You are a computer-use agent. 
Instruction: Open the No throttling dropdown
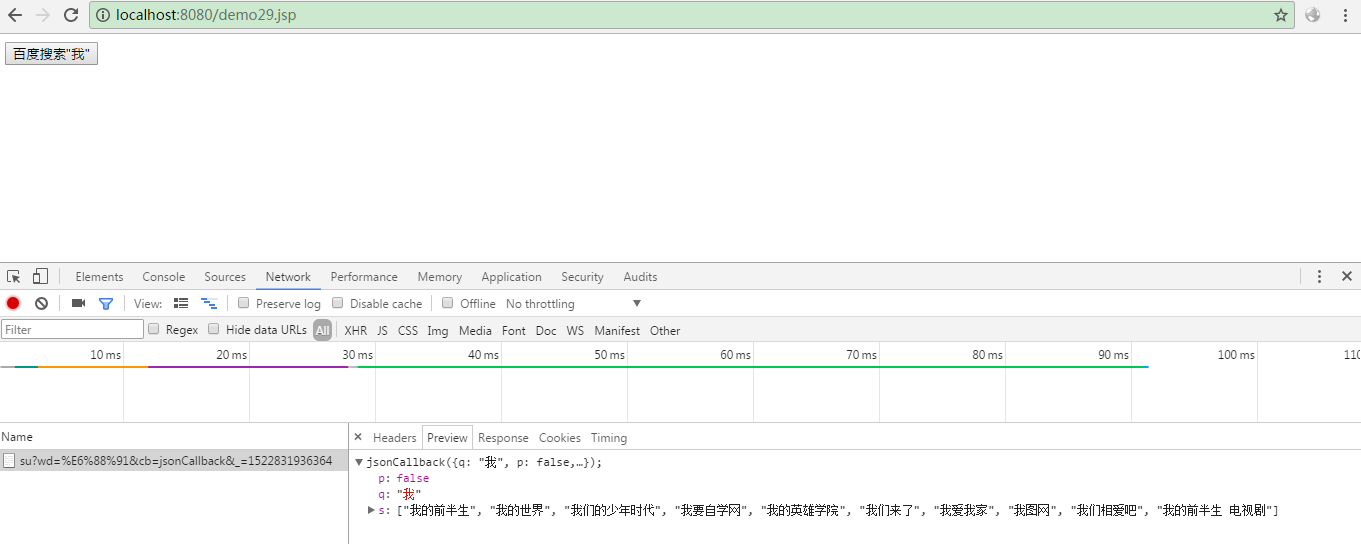tap(574, 303)
